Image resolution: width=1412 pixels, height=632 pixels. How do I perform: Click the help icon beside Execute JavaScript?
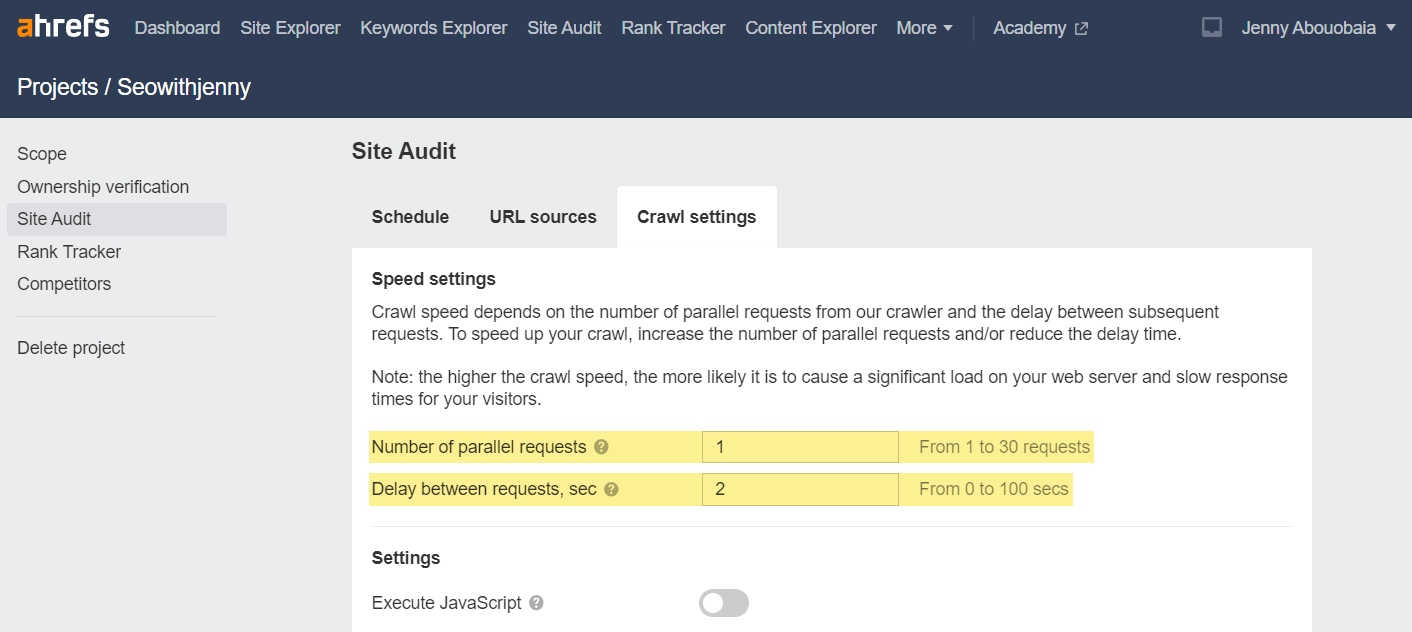[x=537, y=602]
